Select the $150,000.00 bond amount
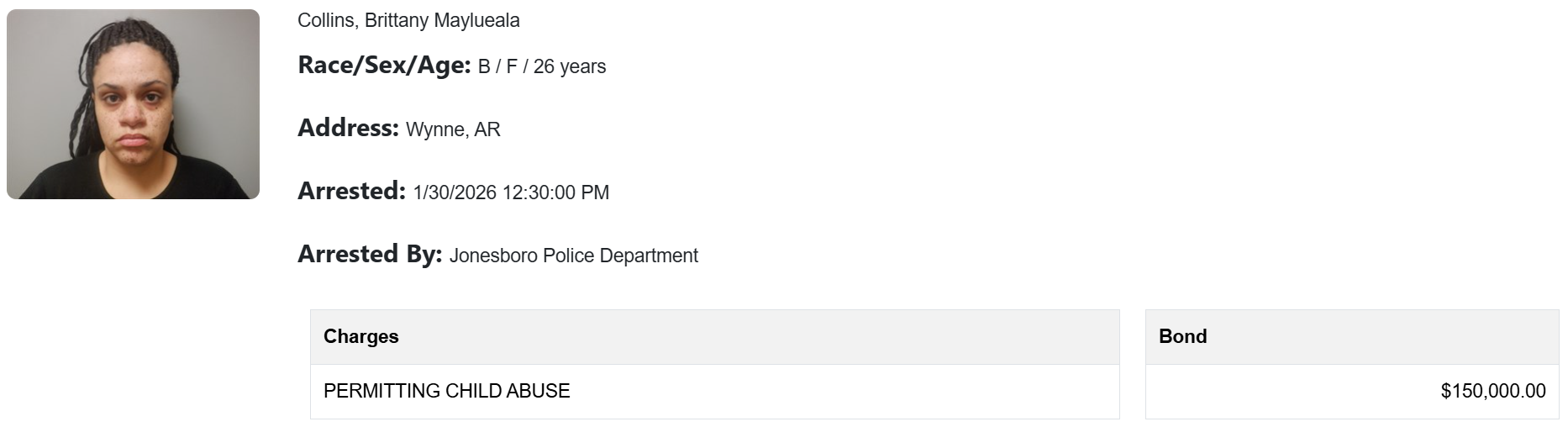This screenshot has width=1568, height=427. (x=1492, y=391)
